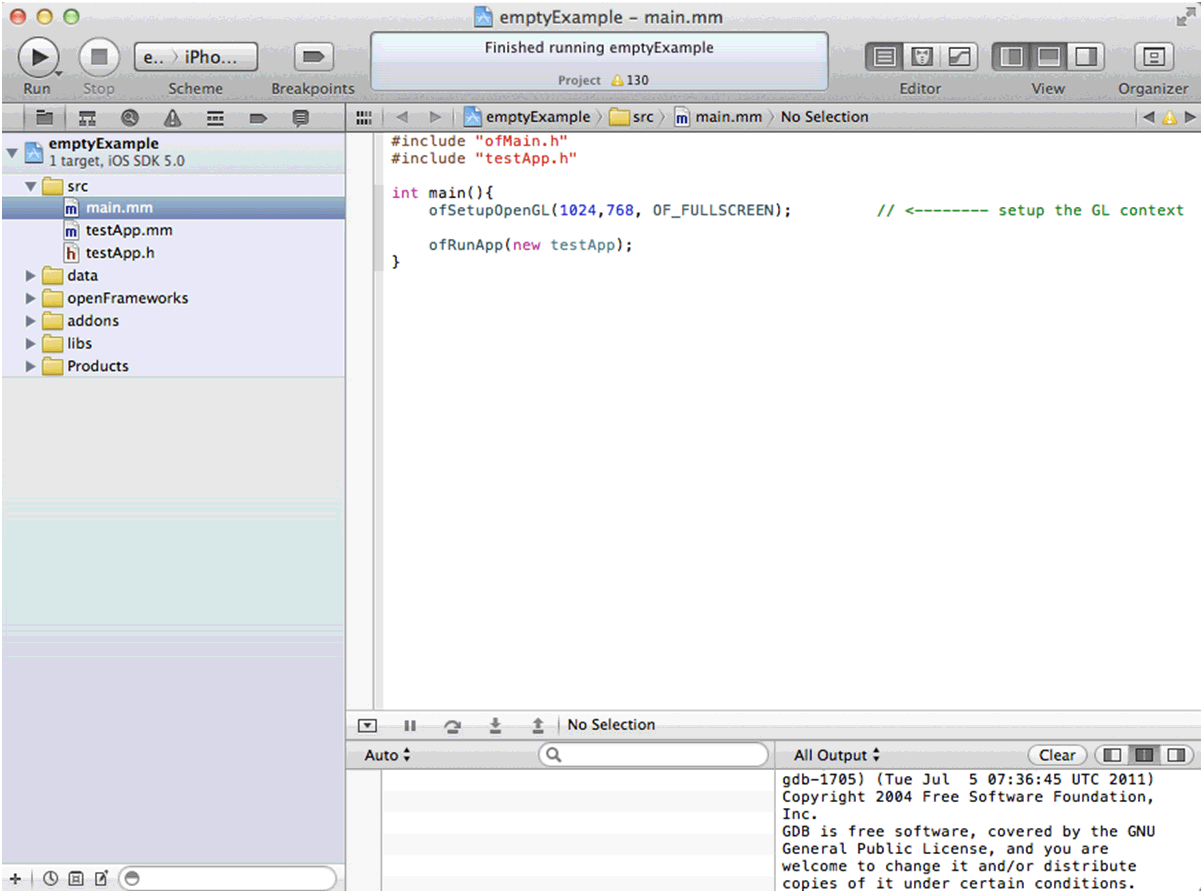Click the Run button in toolbar
This screenshot has width=1203, height=893.
tap(37, 57)
